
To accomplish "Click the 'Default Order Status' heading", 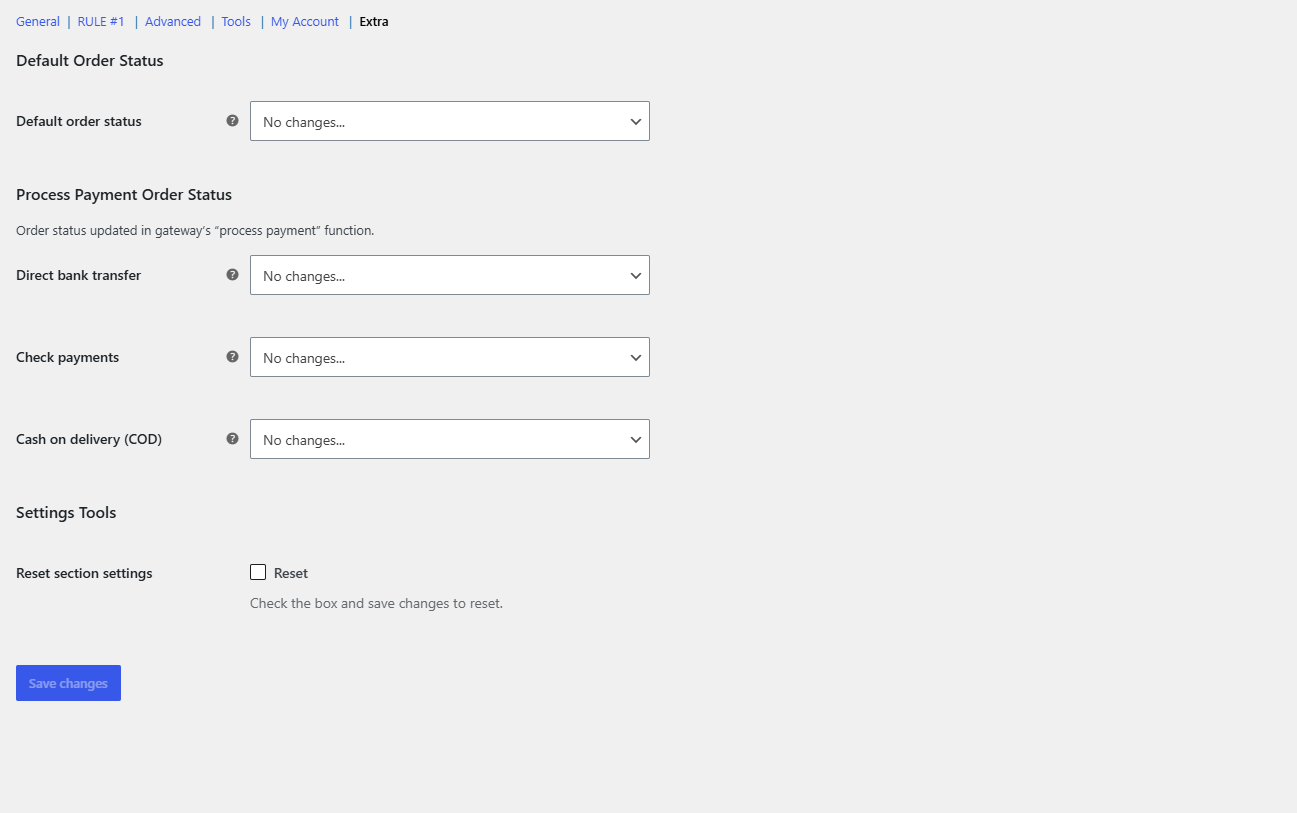I will tap(90, 61).
